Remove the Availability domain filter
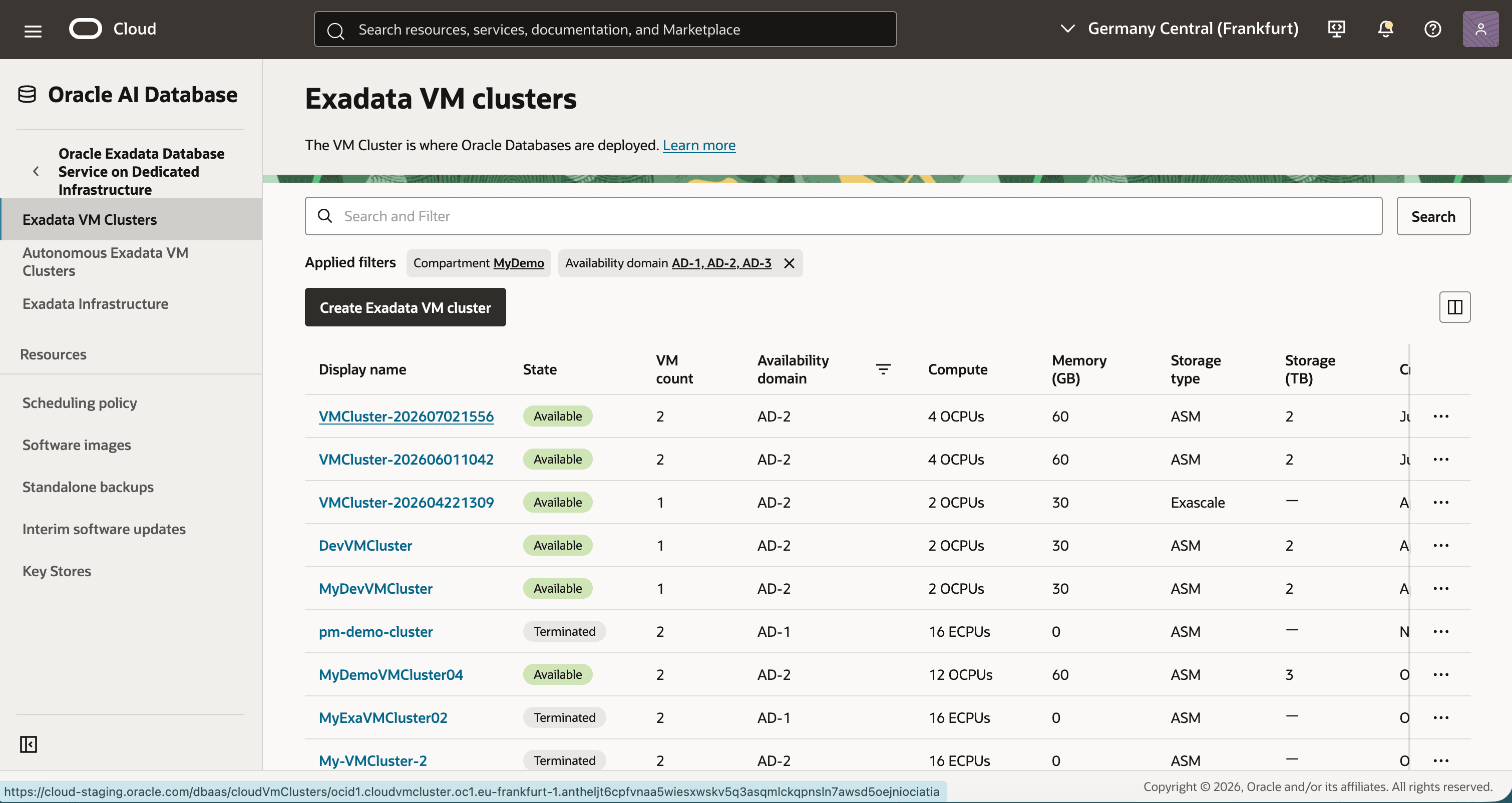This screenshot has height=803, width=1512. [x=790, y=263]
